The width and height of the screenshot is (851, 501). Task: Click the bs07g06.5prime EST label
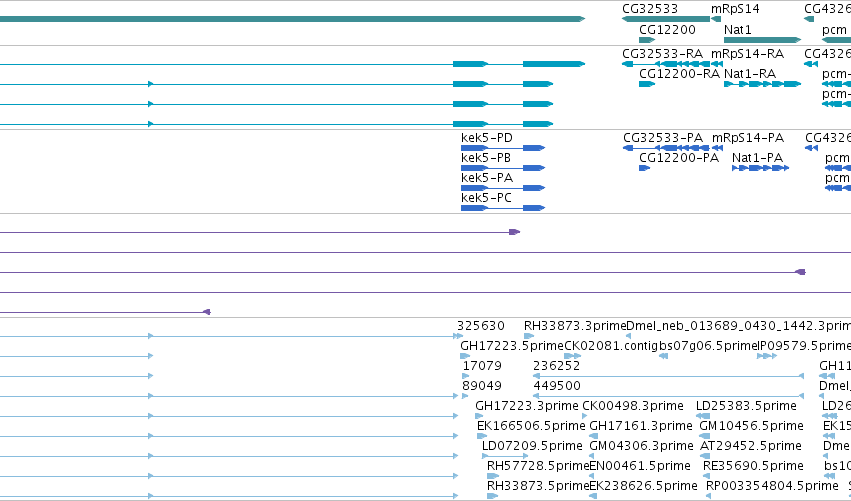(708, 346)
